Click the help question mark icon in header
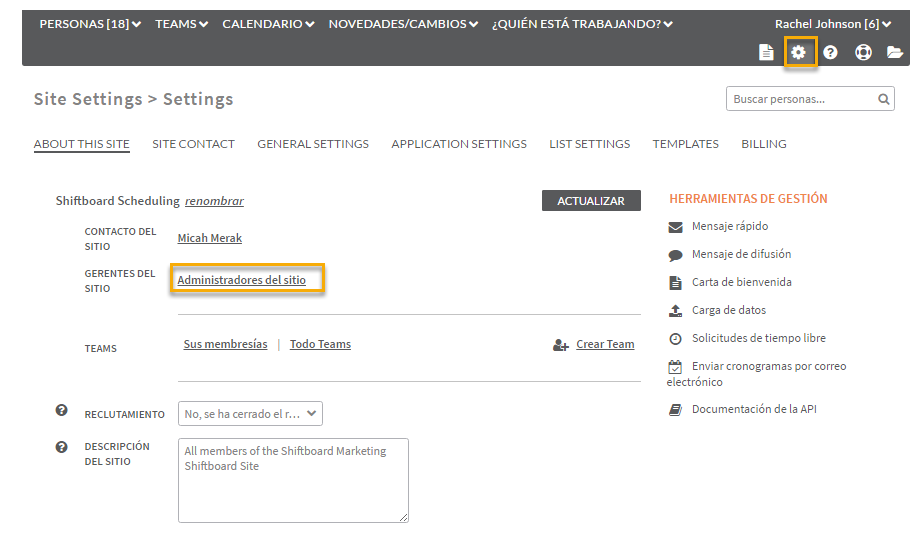This screenshot has width=921, height=543. point(830,52)
